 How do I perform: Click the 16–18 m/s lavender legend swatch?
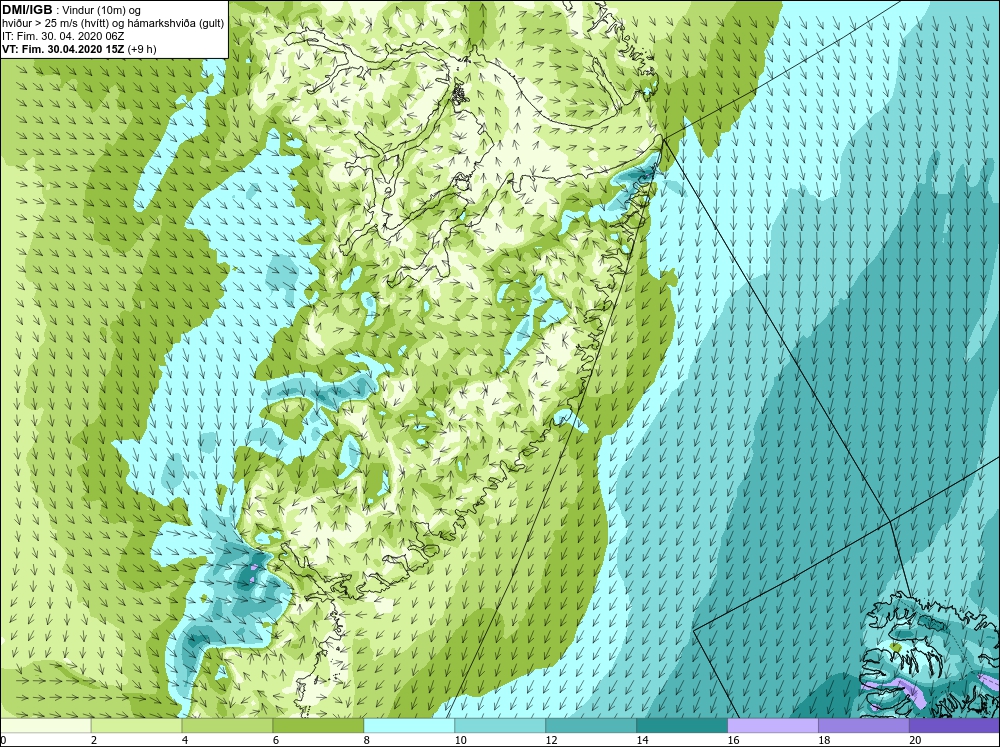click(773, 725)
